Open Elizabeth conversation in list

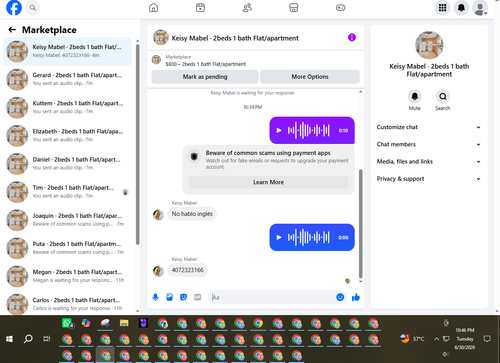point(68,136)
